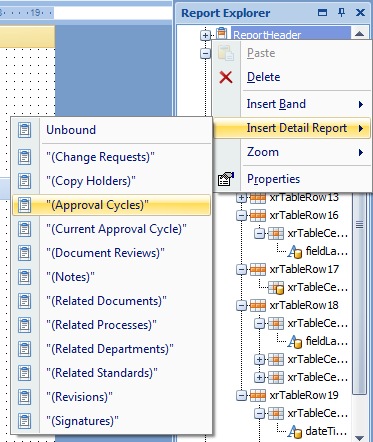Choose "(Revisions)" detail report
Image resolution: width=373 pixels, height=442 pixels.
click(111, 397)
